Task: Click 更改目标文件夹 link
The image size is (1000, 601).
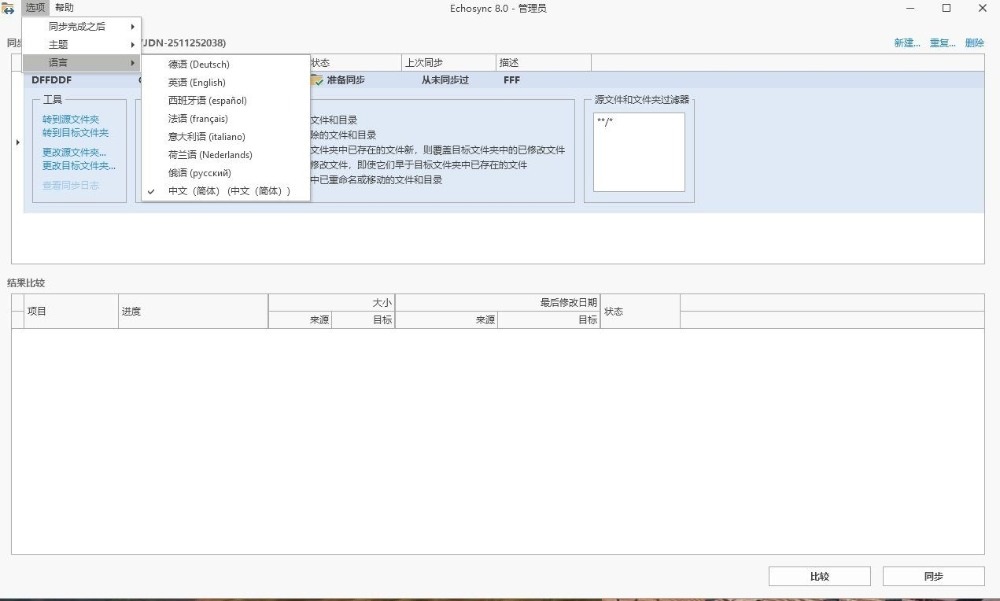Action: [78, 166]
